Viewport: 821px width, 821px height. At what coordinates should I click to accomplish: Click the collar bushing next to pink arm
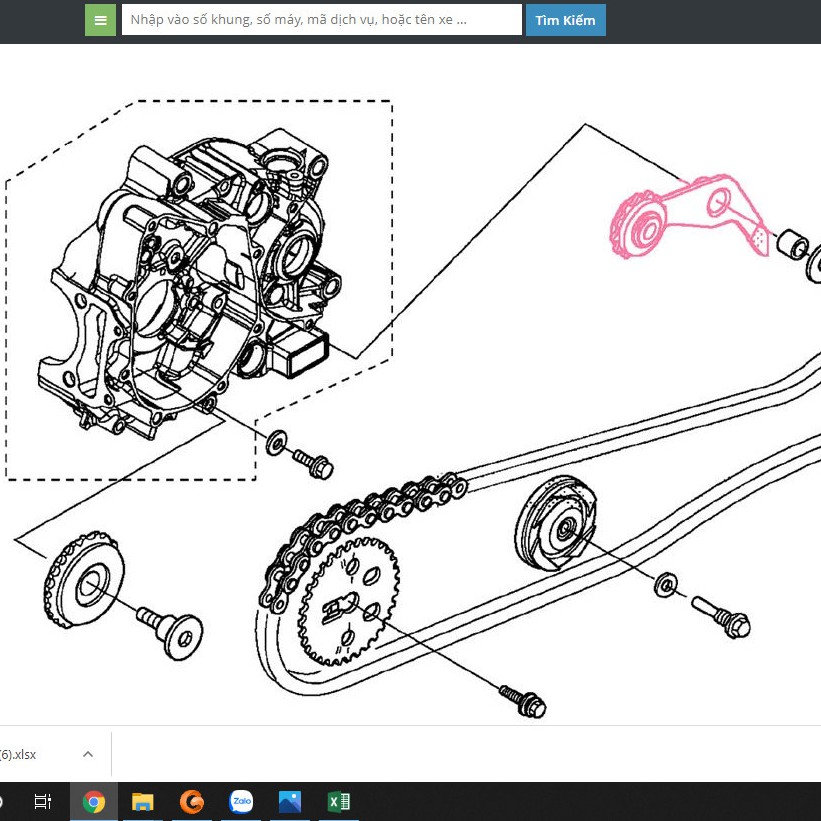[794, 244]
